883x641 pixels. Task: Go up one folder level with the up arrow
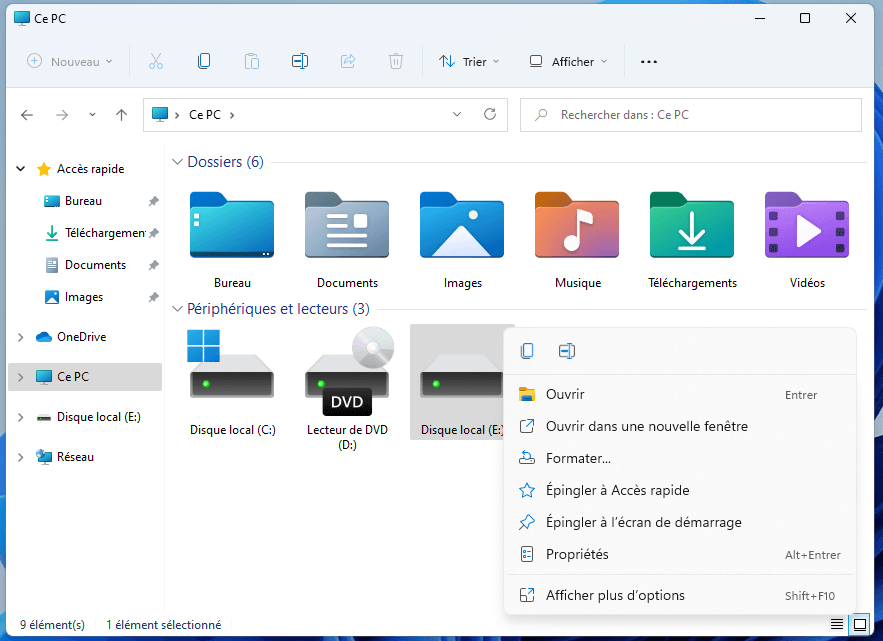click(x=121, y=115)
